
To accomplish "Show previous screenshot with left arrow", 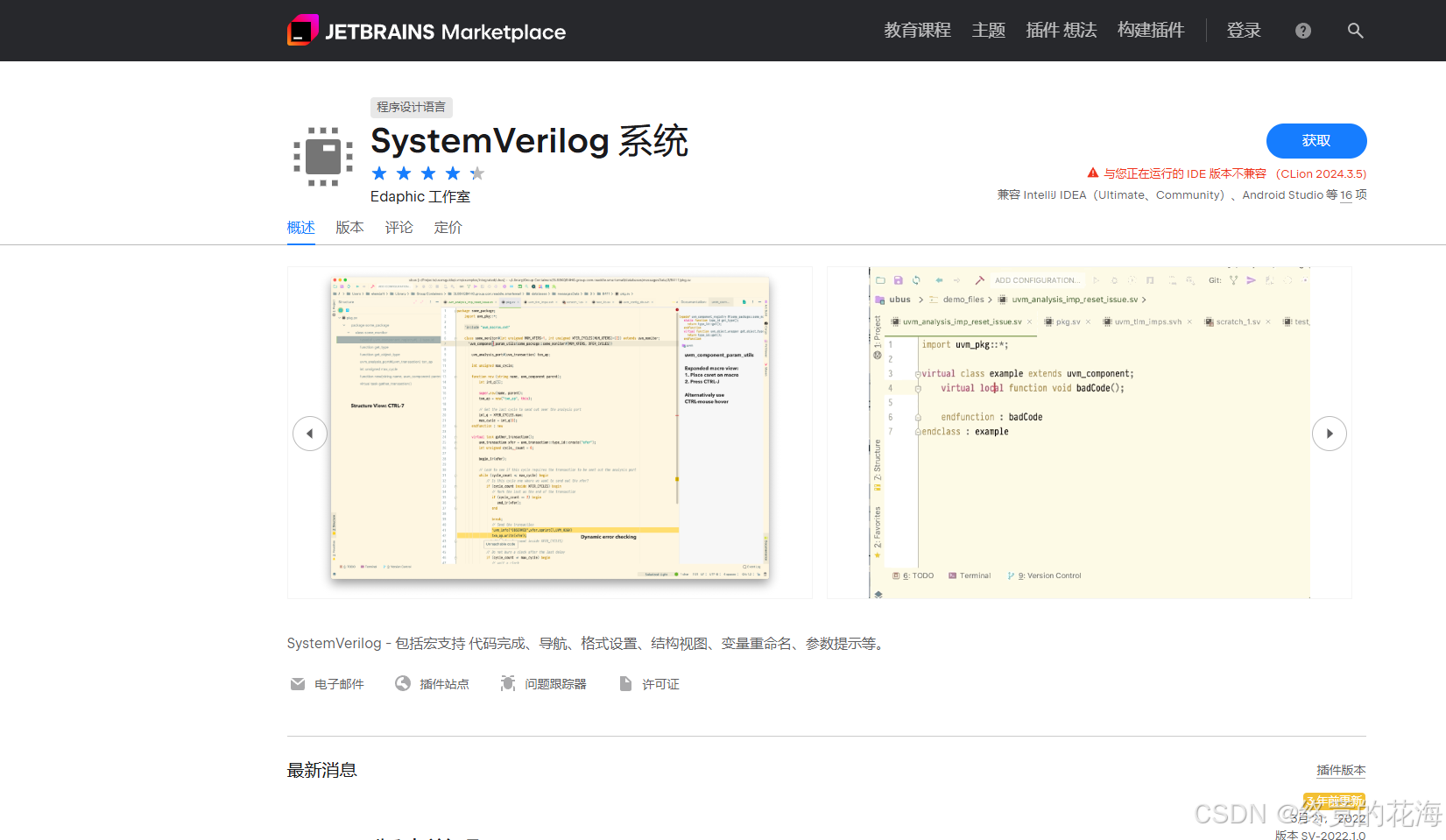I will pyautogui.click(x=310, y=434).
